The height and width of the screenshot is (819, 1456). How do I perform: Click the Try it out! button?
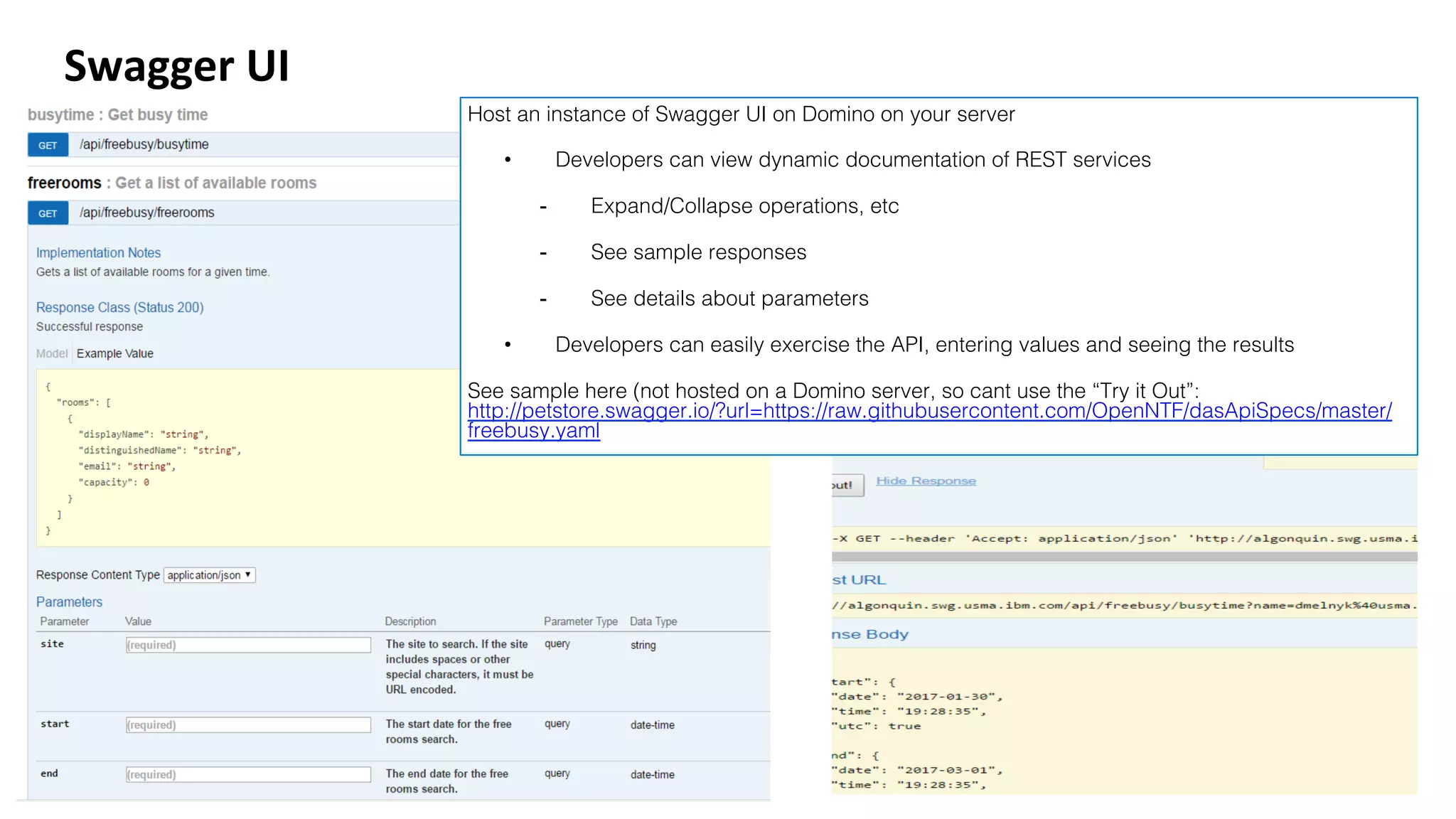(x=847, y=485)
